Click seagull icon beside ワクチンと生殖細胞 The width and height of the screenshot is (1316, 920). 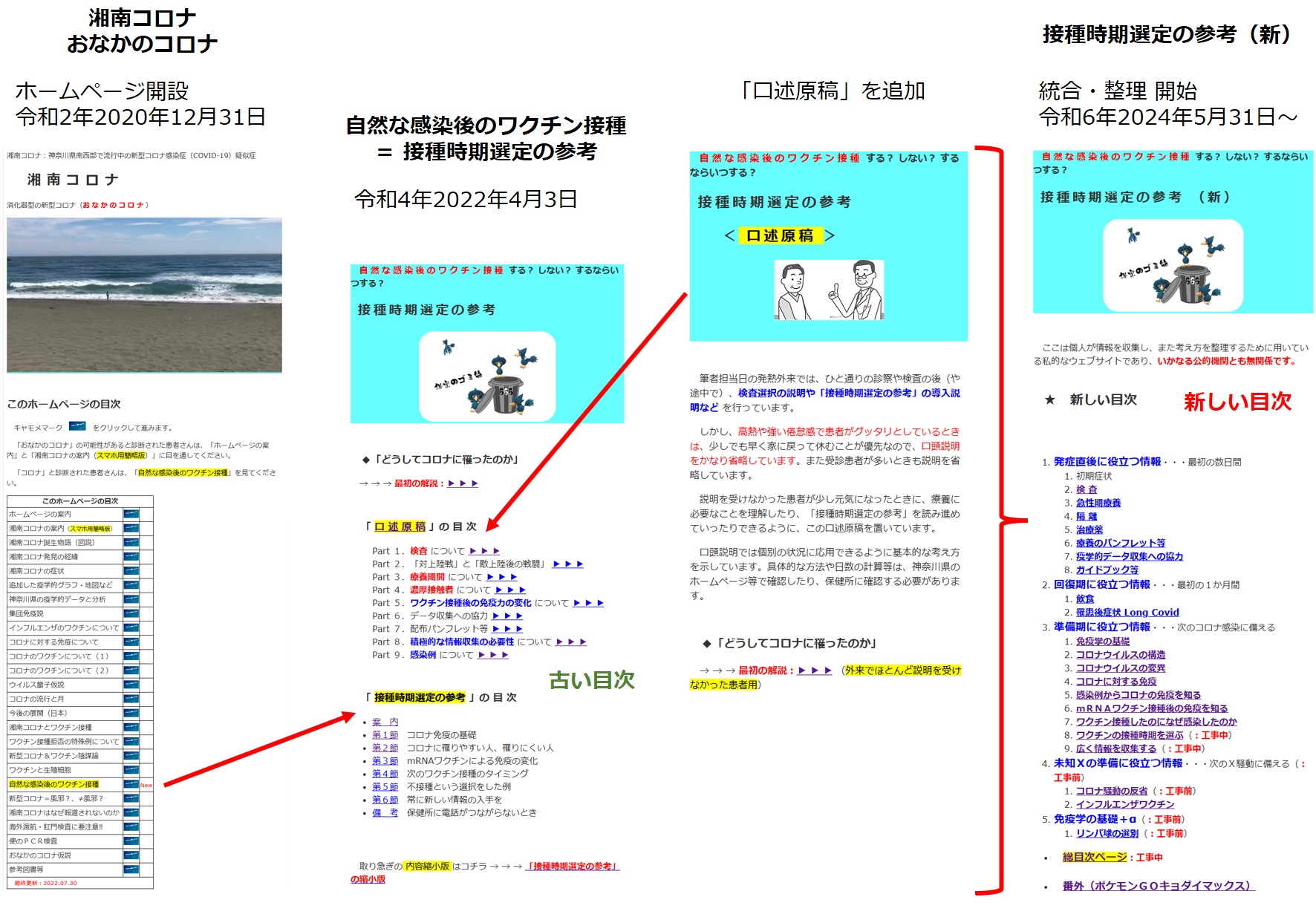pos(131,770)
